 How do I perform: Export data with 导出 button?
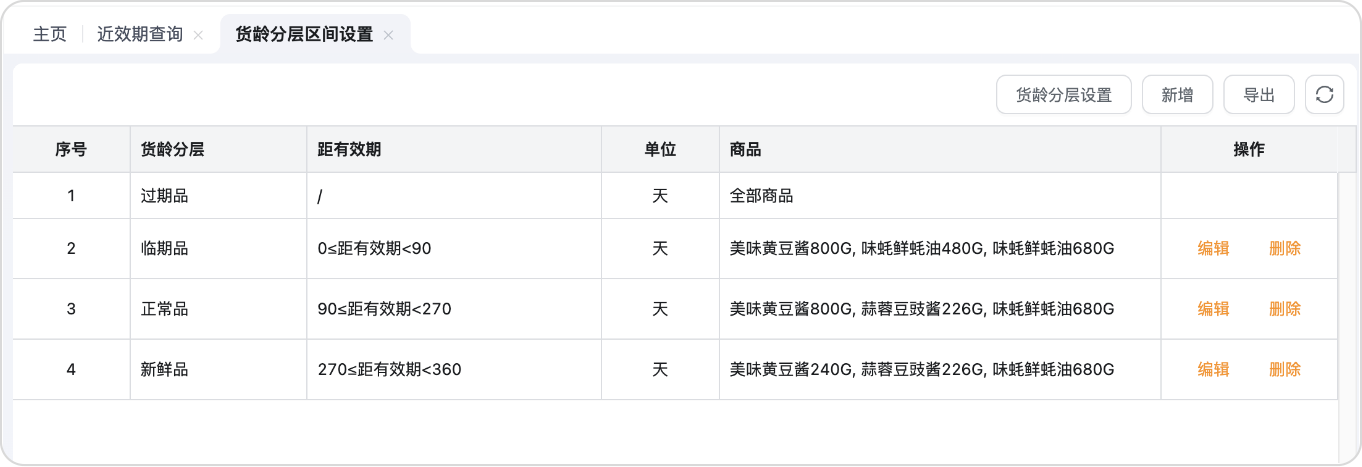(1259, 95)
